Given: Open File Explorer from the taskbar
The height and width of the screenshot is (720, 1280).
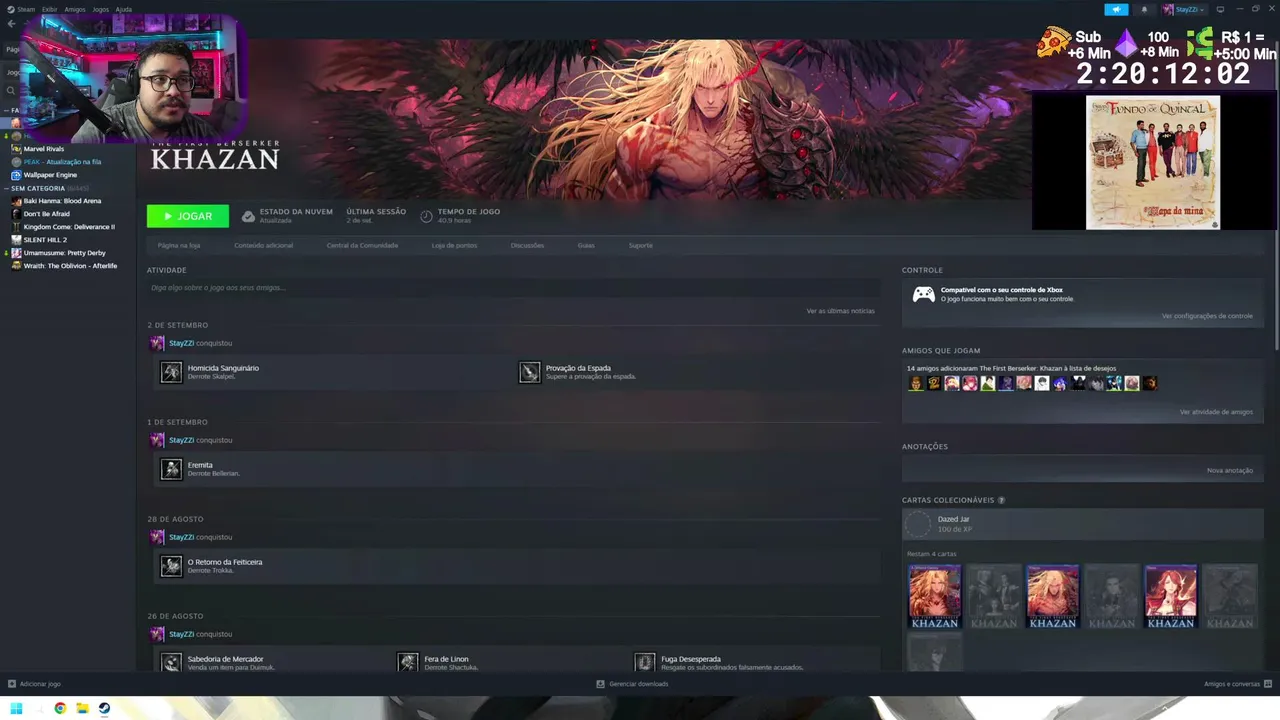Looking at the screenshot, I should (x=83, y=709).
